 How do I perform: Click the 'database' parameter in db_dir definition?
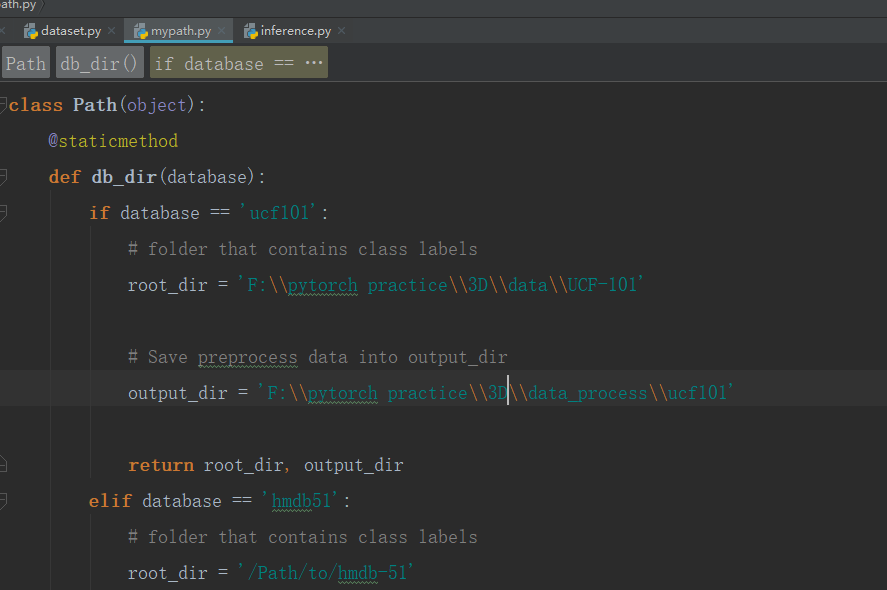[207, 177]
